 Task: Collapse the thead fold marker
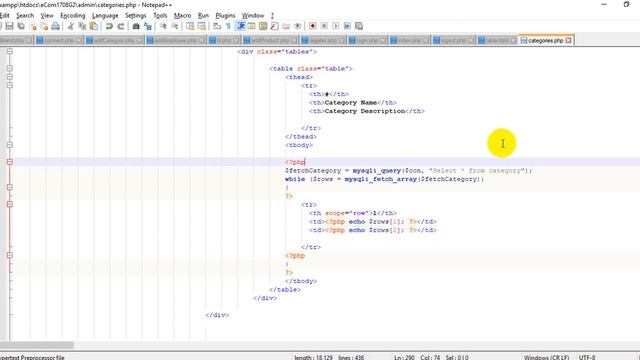(10, 77)
